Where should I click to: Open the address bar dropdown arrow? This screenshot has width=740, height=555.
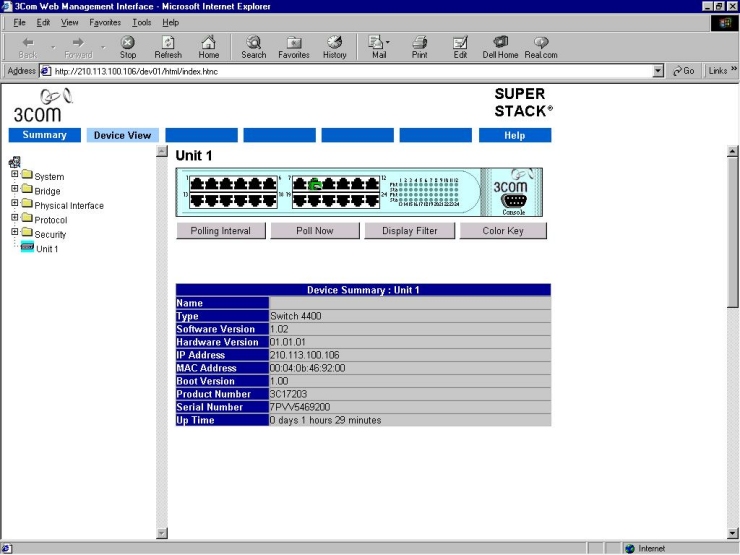[x=657, y=72]
